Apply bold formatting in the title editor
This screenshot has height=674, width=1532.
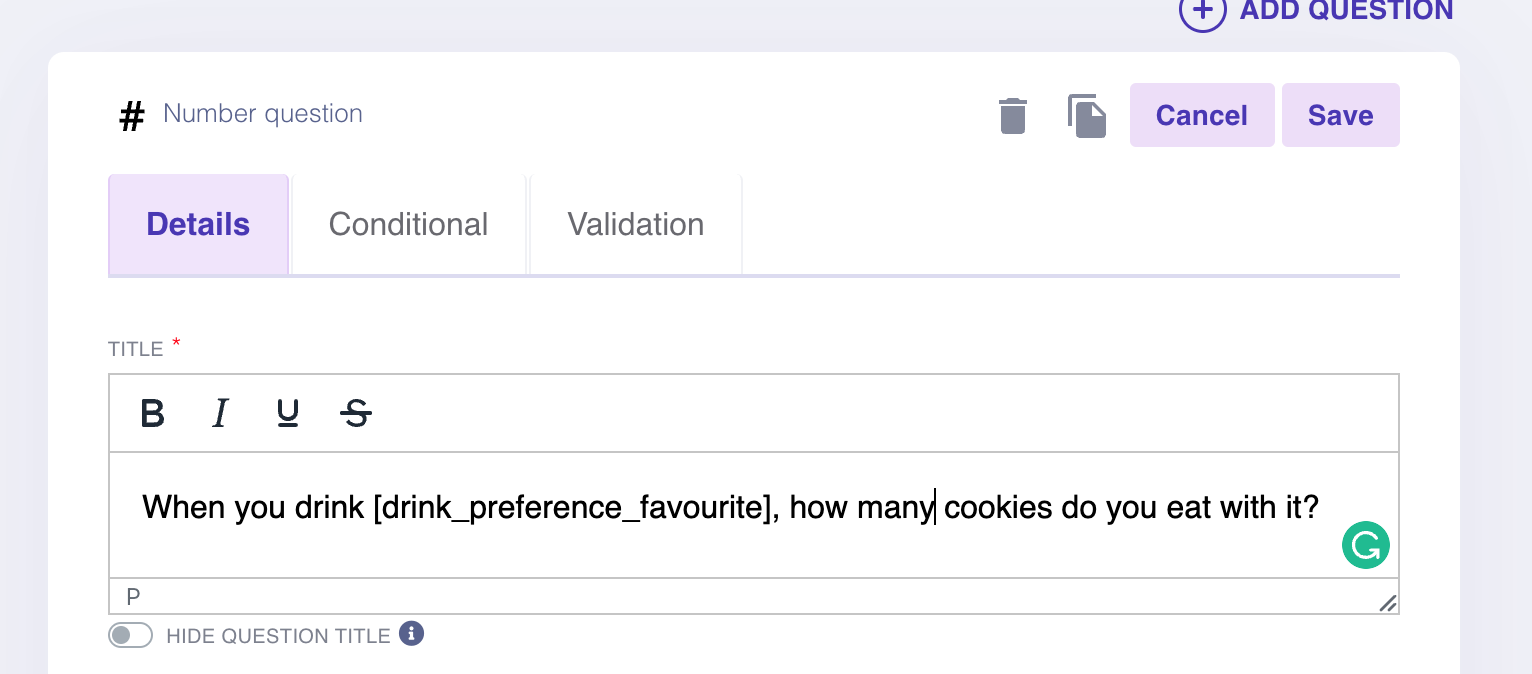152,413
